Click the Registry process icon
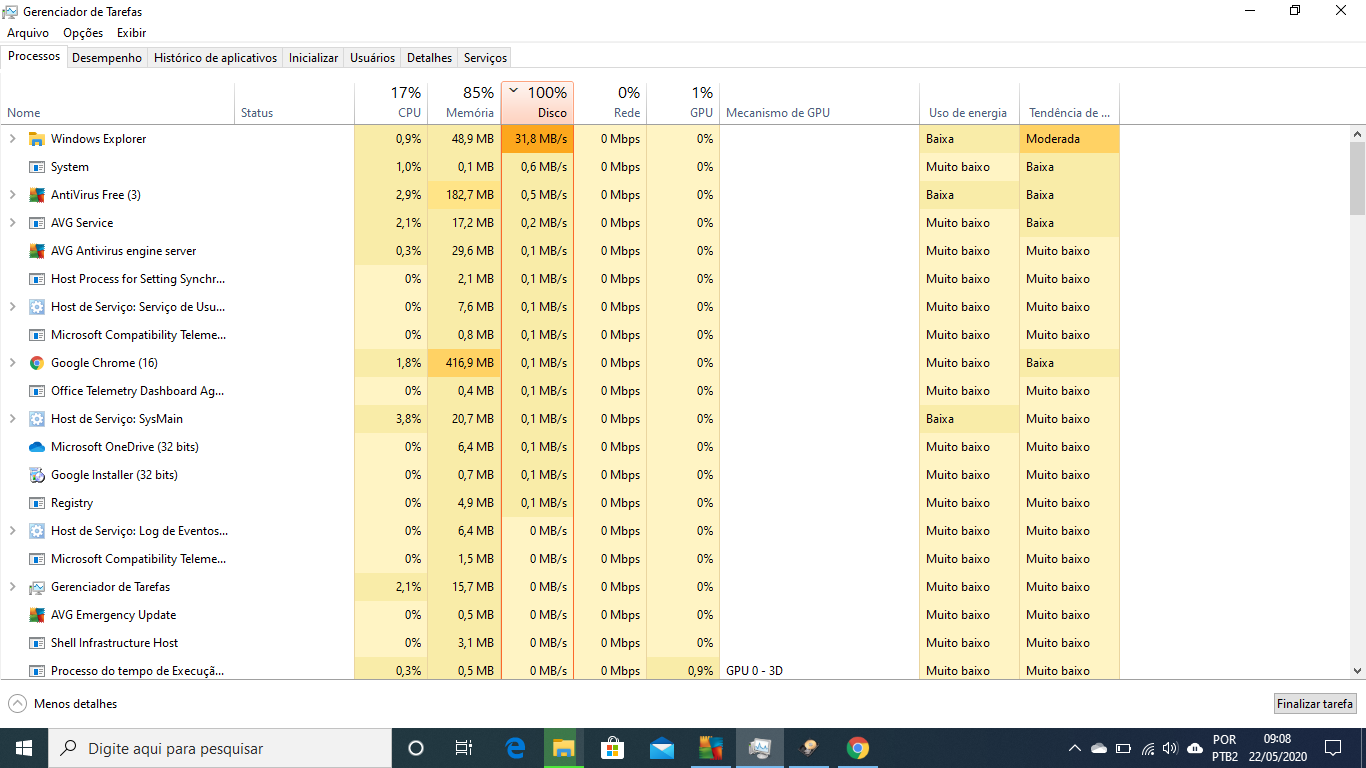 (37, 503)
